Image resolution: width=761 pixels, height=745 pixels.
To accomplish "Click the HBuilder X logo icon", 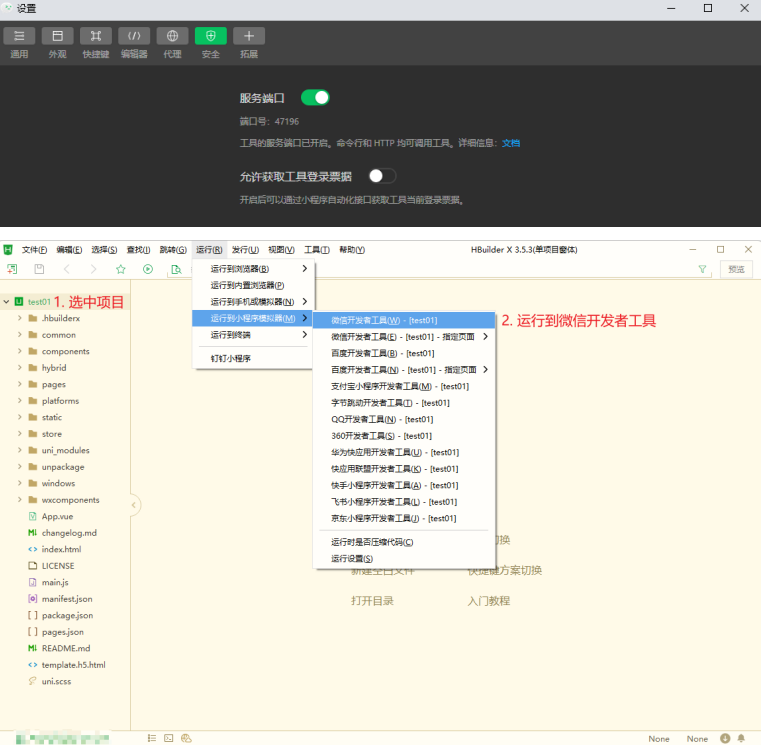I will [8, 249].
